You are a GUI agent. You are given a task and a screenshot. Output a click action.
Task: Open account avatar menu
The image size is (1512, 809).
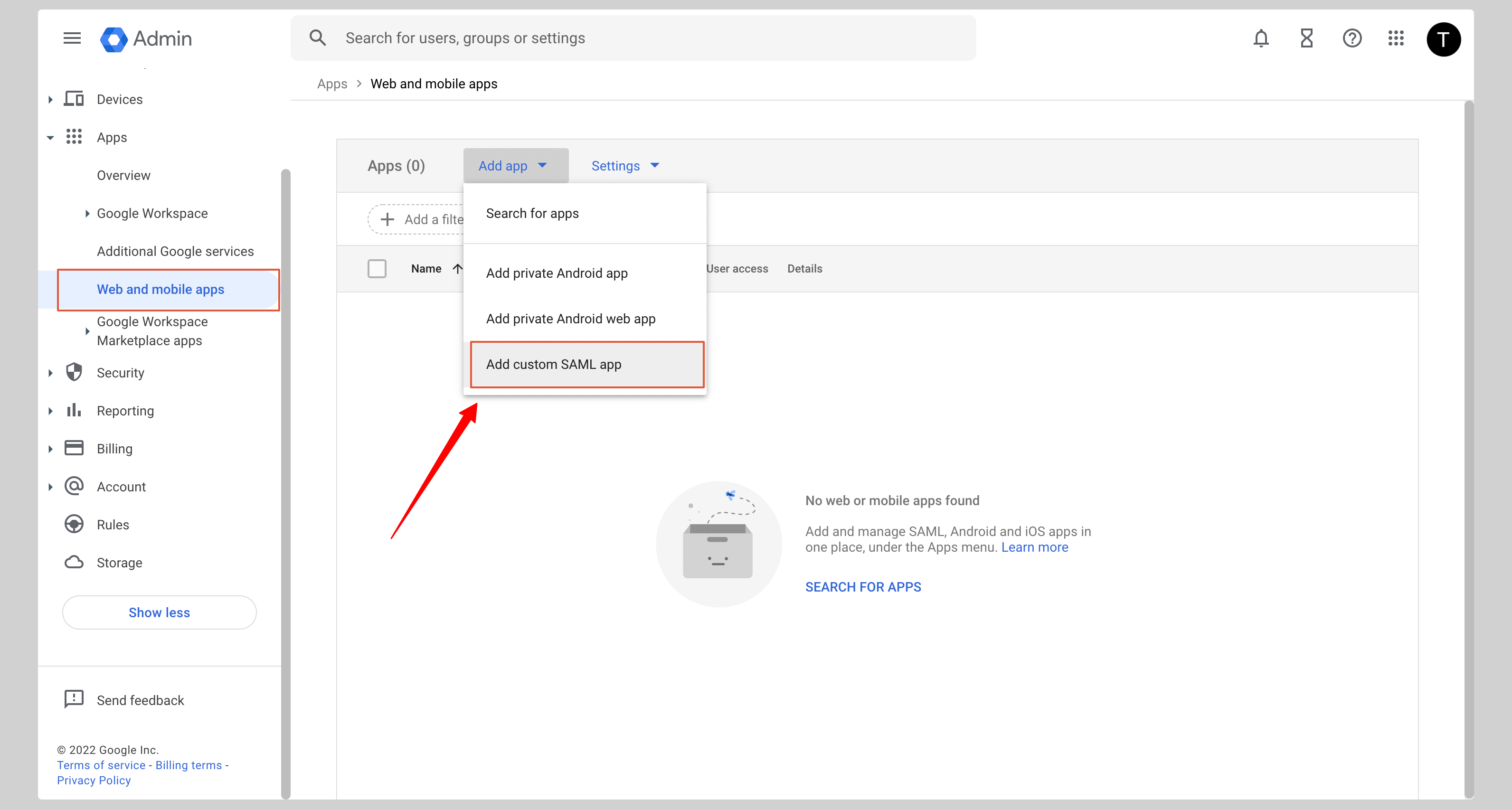point(1443,39)
